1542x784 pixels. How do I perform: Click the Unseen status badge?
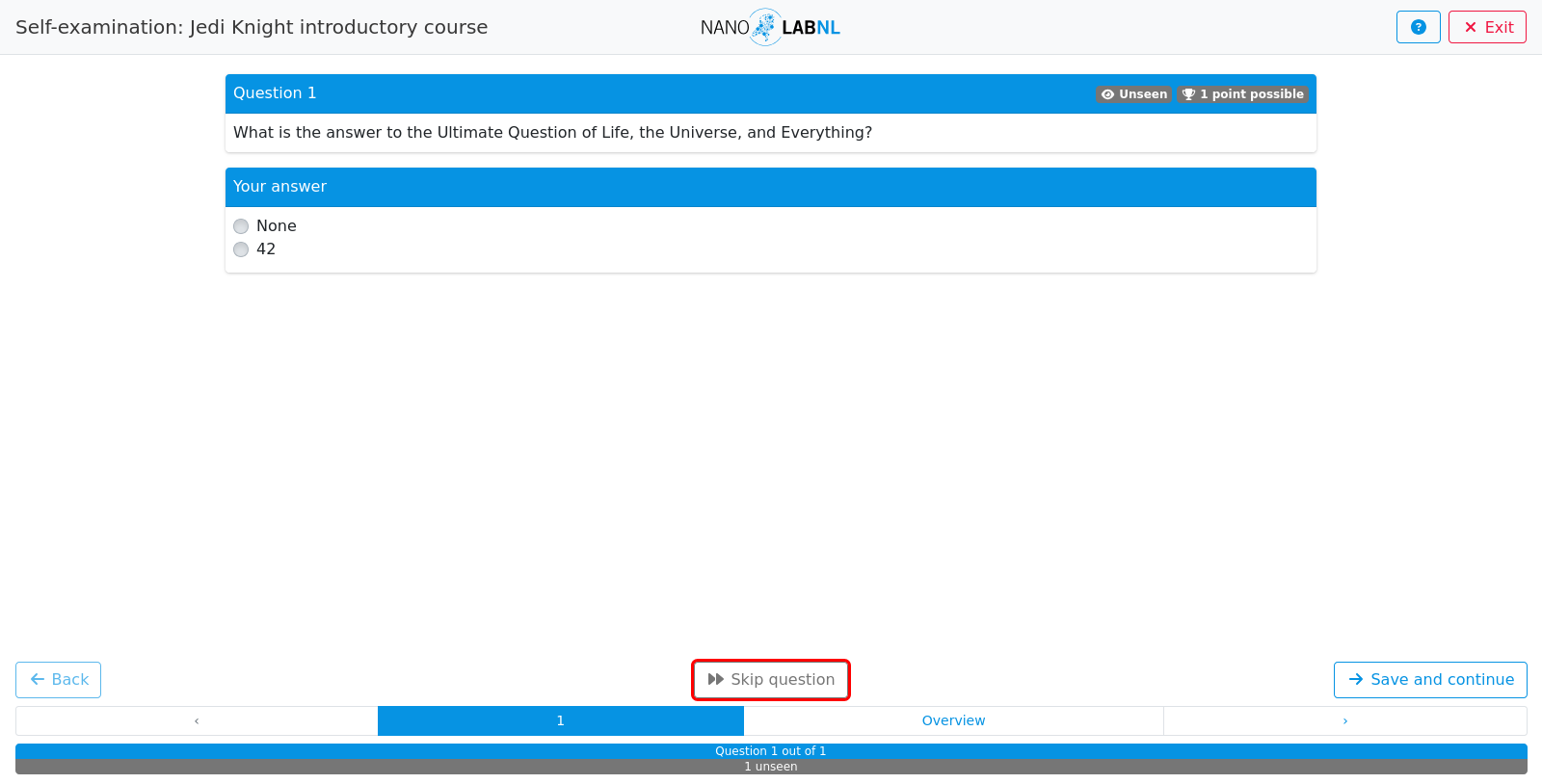tap(1134, 94)
